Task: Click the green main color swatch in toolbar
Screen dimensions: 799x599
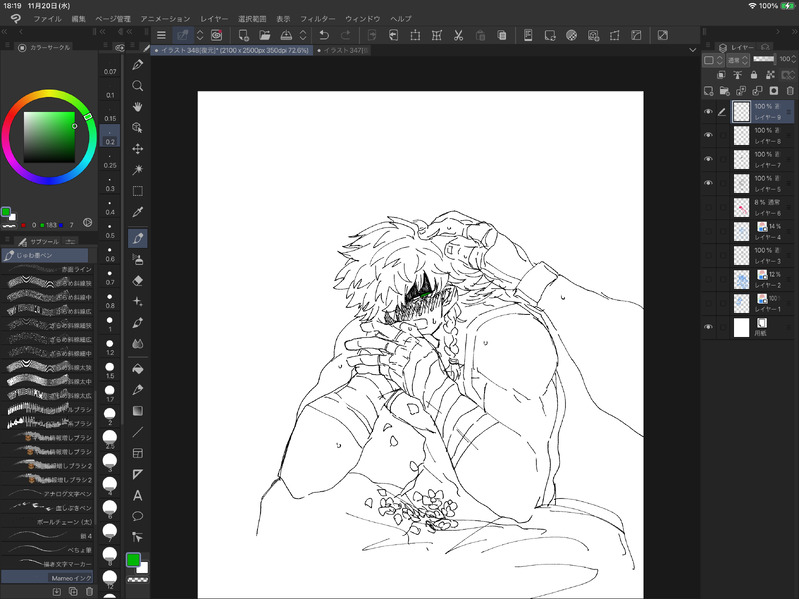Action: point(133,560)
